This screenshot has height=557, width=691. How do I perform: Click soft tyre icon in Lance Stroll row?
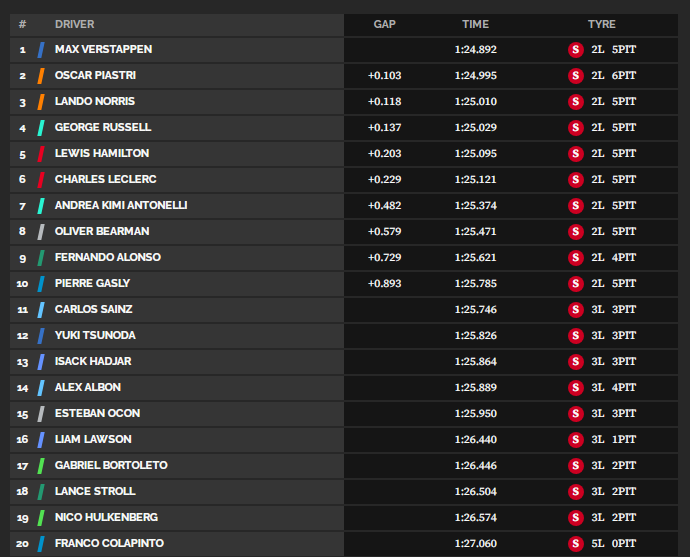576,492
